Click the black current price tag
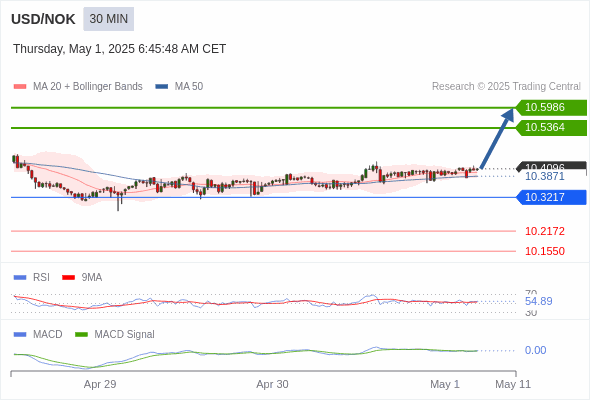Screen dimensions: 590x400 pos(551,166)
